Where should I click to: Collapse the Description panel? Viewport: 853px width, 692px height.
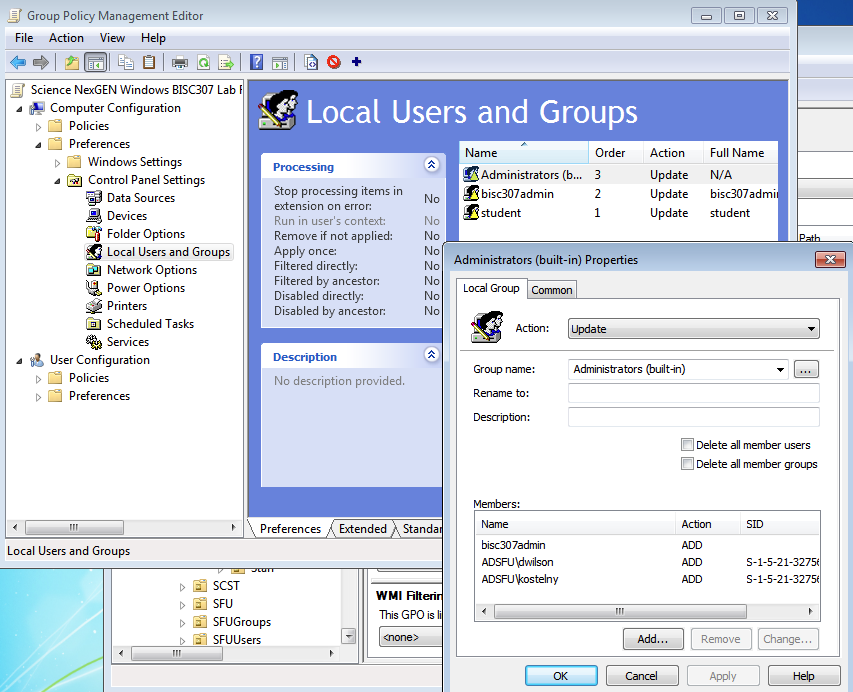(431, 355)
